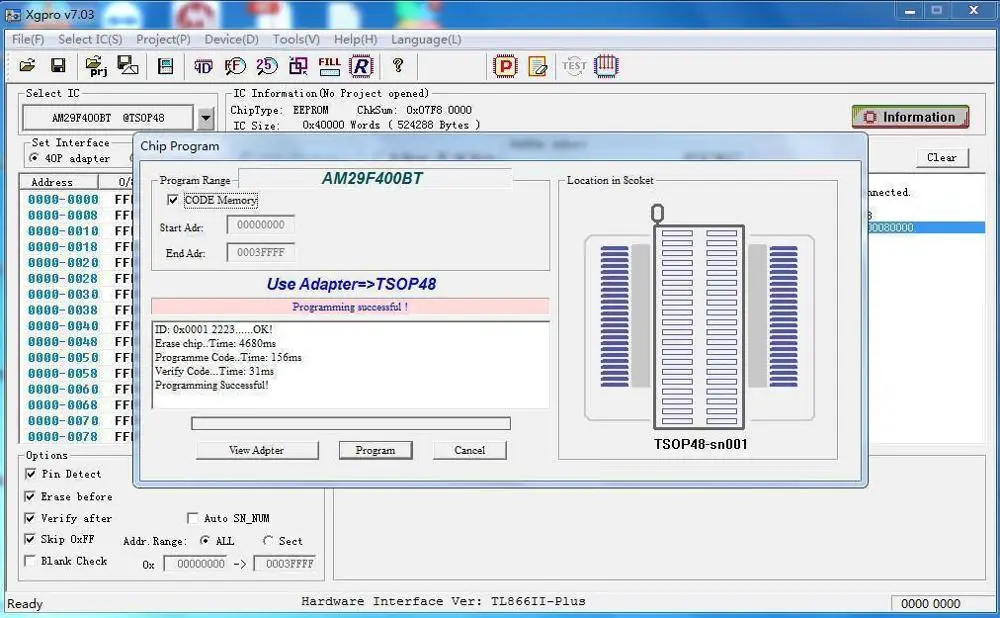Click the calculator-style toolbar icon
1000x618 pixels.
(165, 66)
